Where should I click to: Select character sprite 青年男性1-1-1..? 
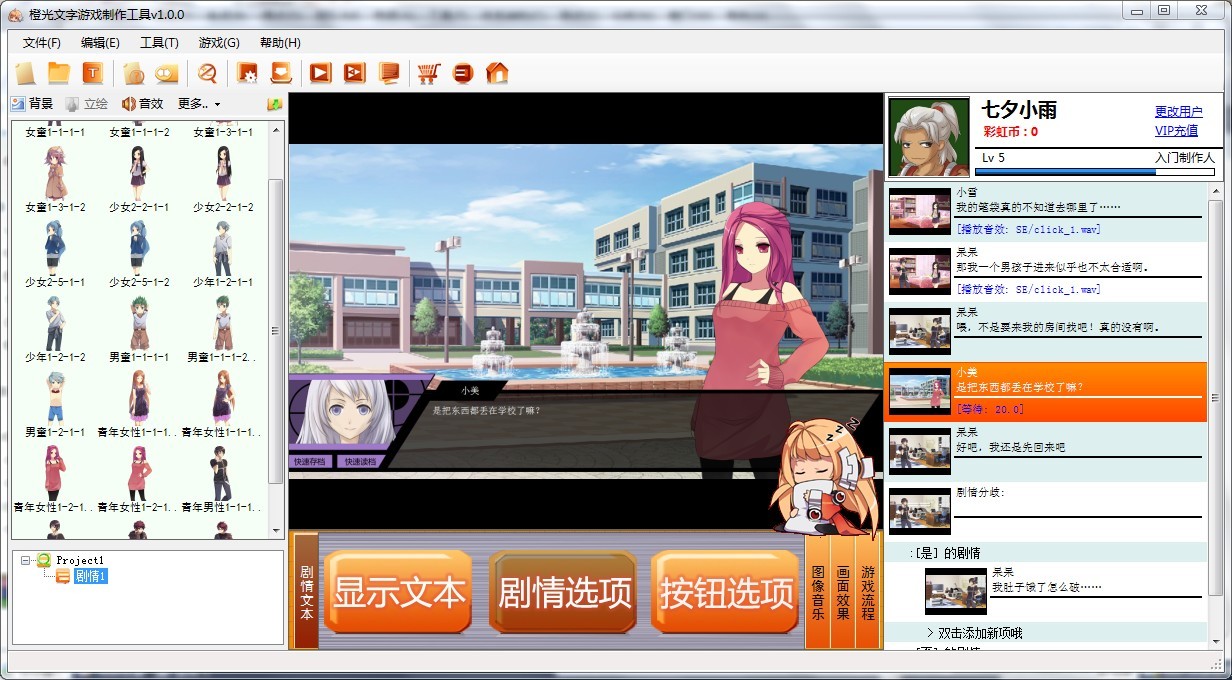(x=222, y=479)
